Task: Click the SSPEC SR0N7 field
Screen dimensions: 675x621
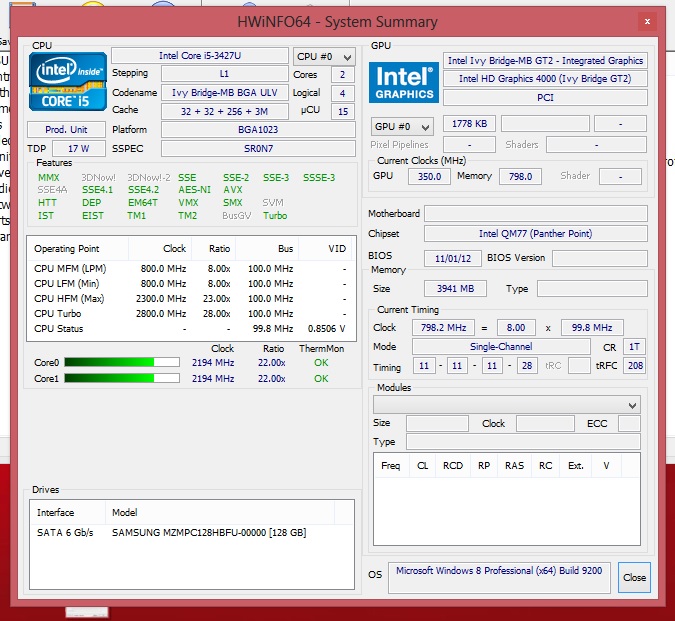Action: (258, 148)
